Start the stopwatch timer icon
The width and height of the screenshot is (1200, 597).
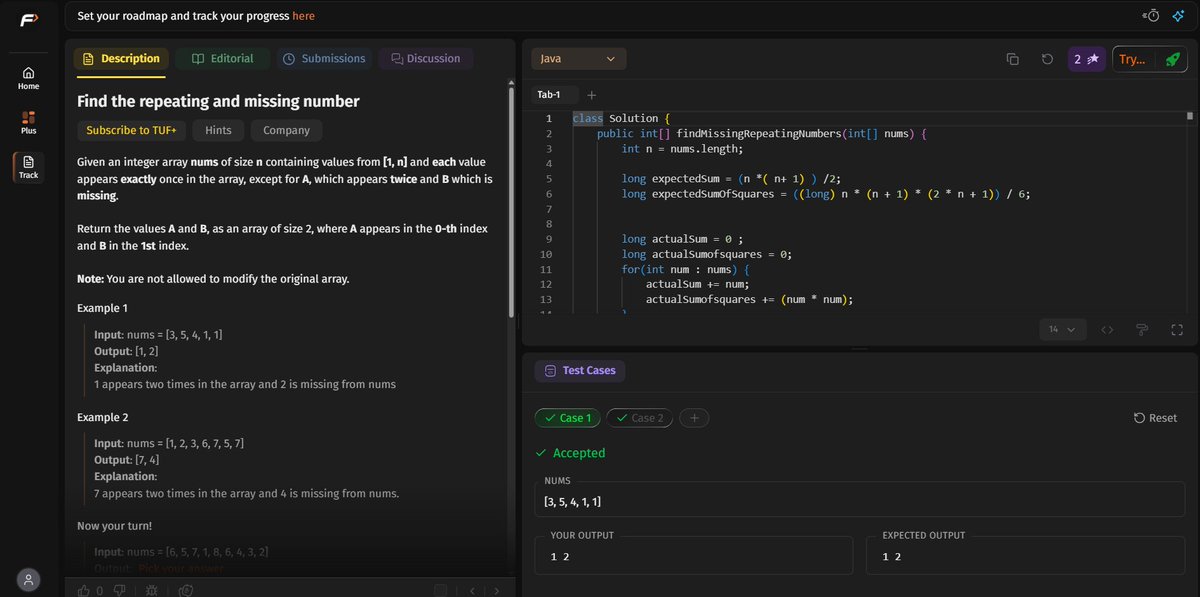pyautogui.click(x=1151, y=15)
